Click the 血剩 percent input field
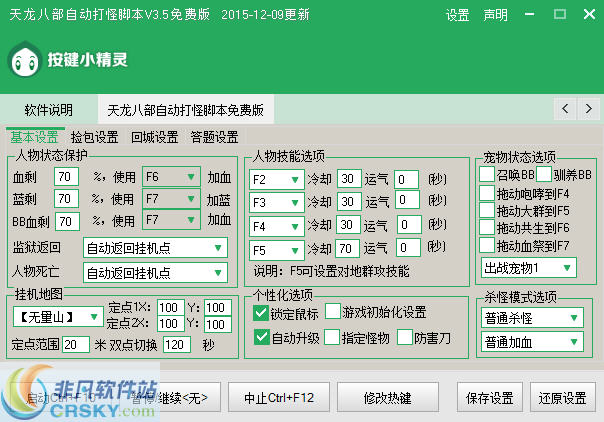 (67, 177)
